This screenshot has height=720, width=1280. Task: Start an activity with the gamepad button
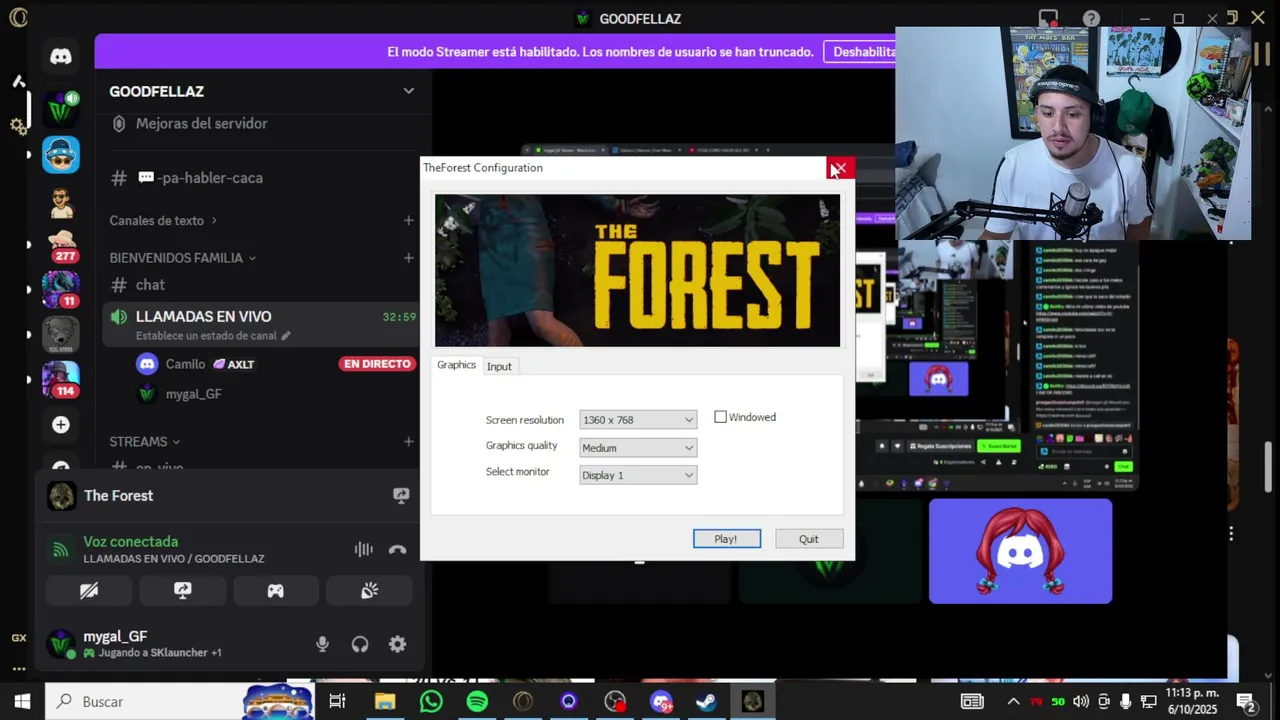click(x=275, y=591)
